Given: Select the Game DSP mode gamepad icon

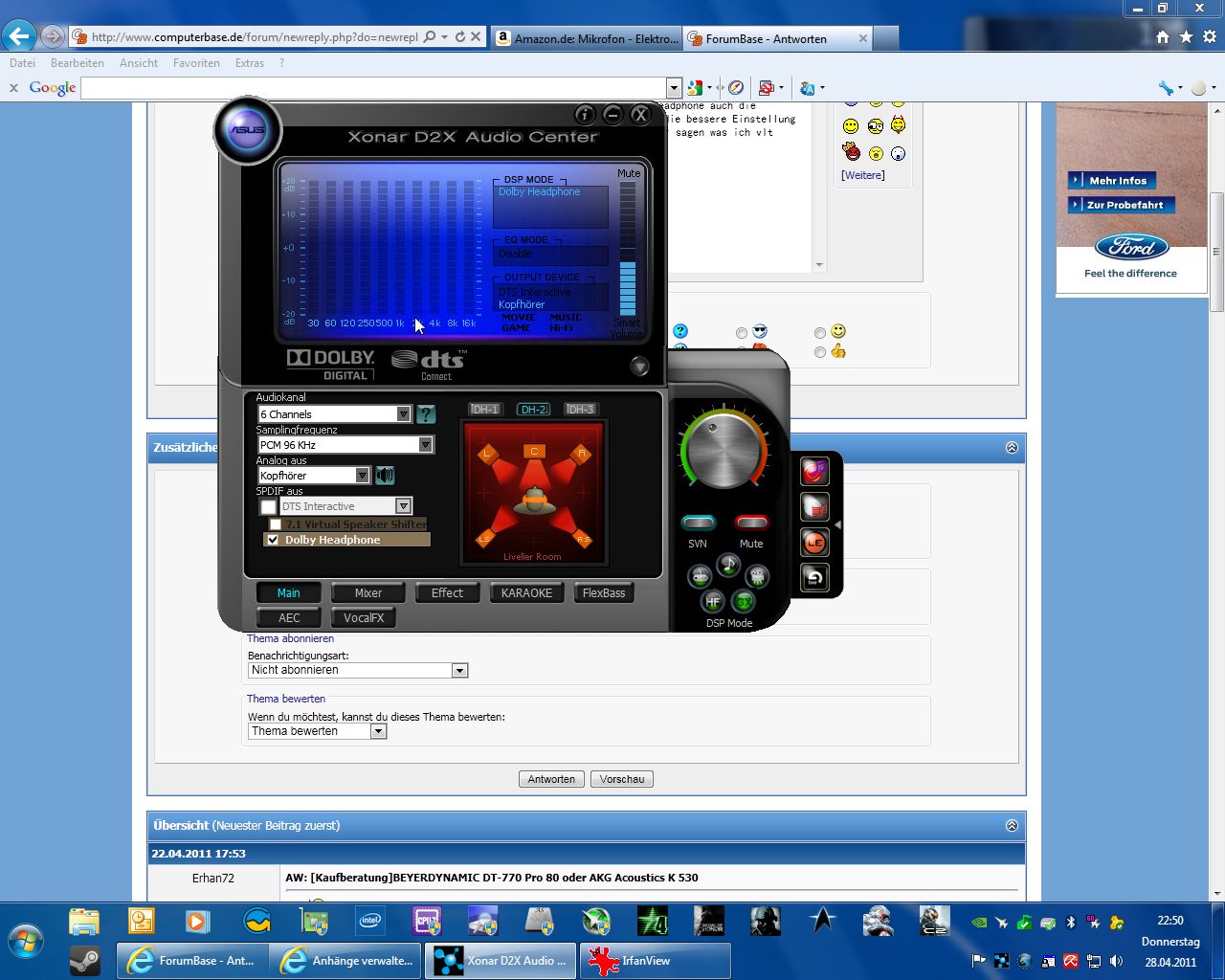Looking at the screenshot, I should click(701, 577).
